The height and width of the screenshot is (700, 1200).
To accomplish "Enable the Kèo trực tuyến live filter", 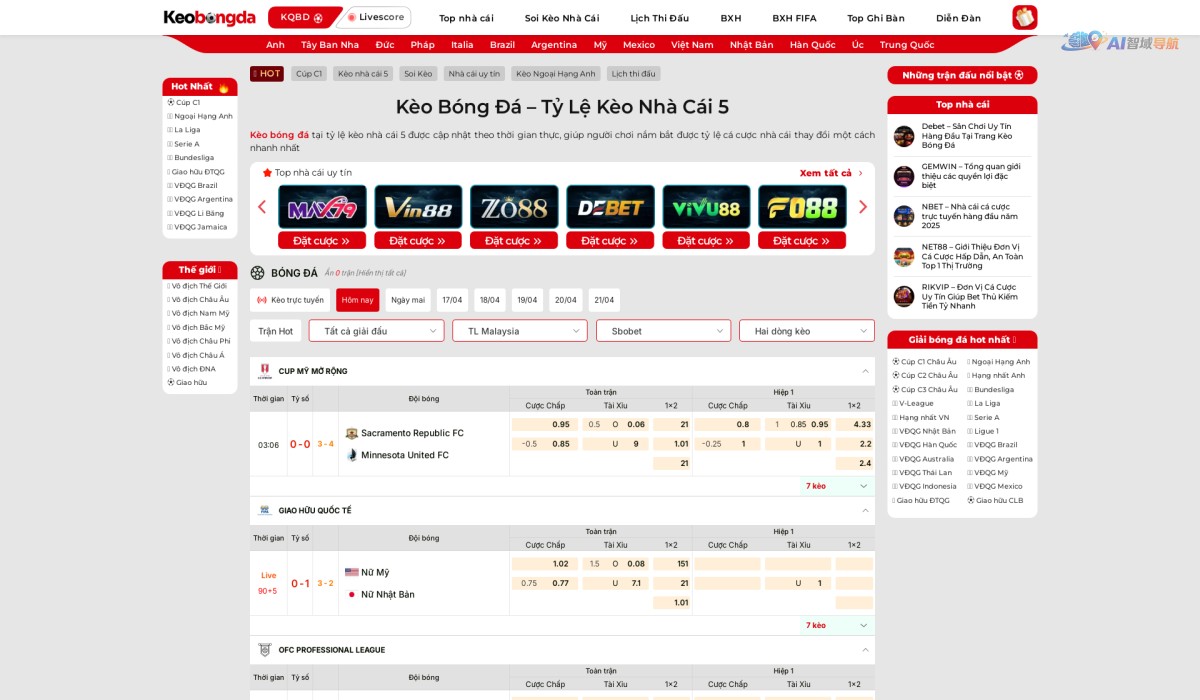I will [290, 300].
